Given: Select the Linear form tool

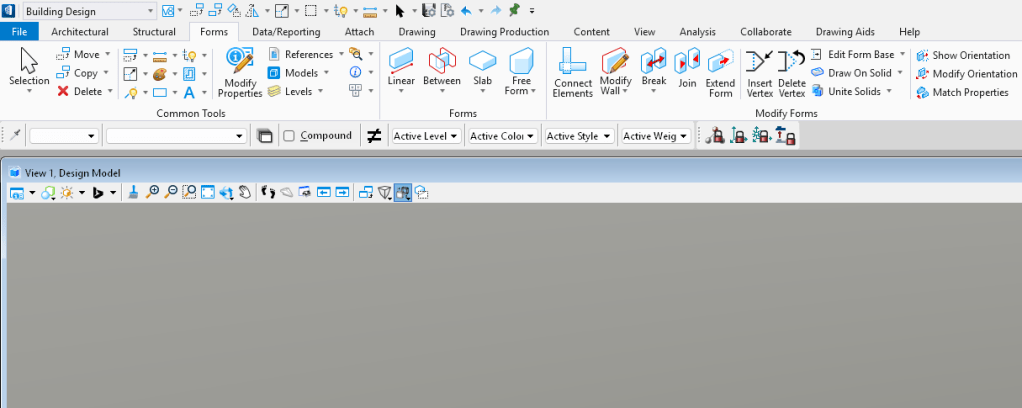Looking at the screenshot, I should pyautogui.click(x=401, y=72).
